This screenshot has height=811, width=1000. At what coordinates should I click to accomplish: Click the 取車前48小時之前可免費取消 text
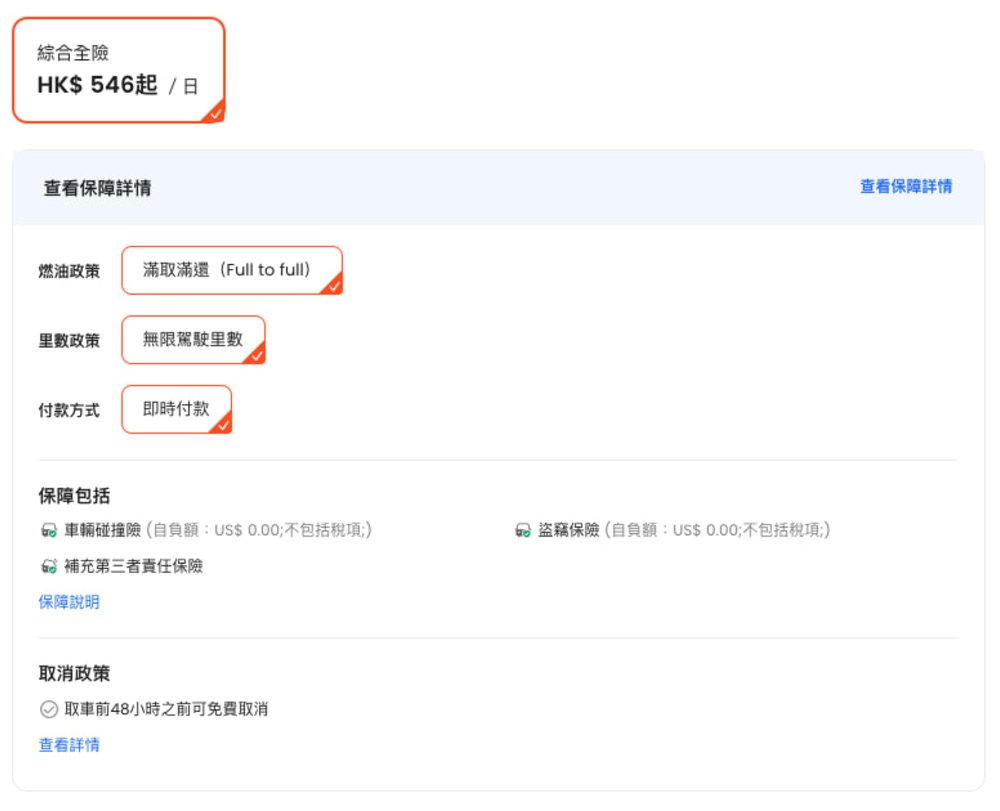click(x=166, y=709)
